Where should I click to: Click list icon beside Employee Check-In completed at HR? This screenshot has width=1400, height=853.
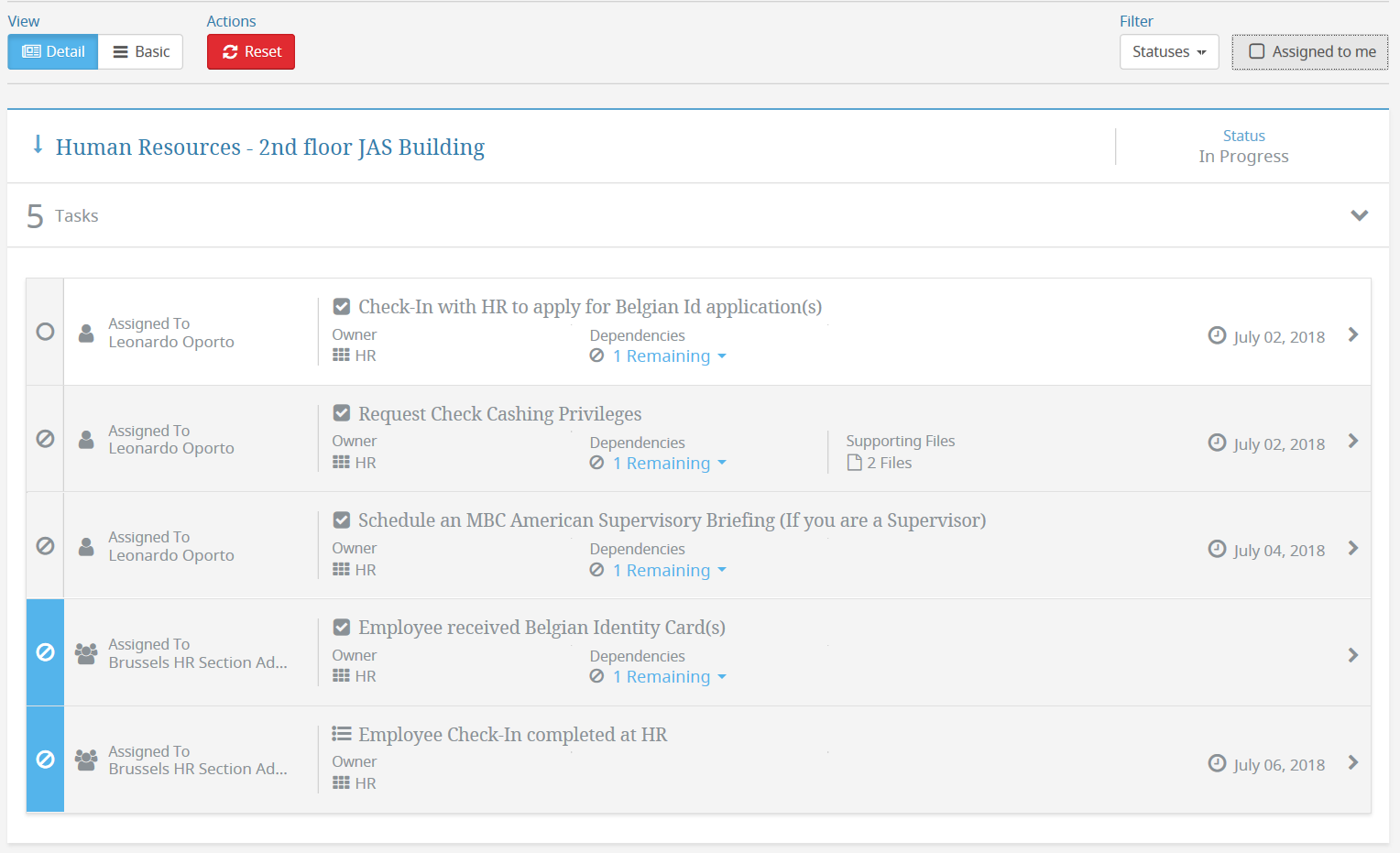pos(342,734)
